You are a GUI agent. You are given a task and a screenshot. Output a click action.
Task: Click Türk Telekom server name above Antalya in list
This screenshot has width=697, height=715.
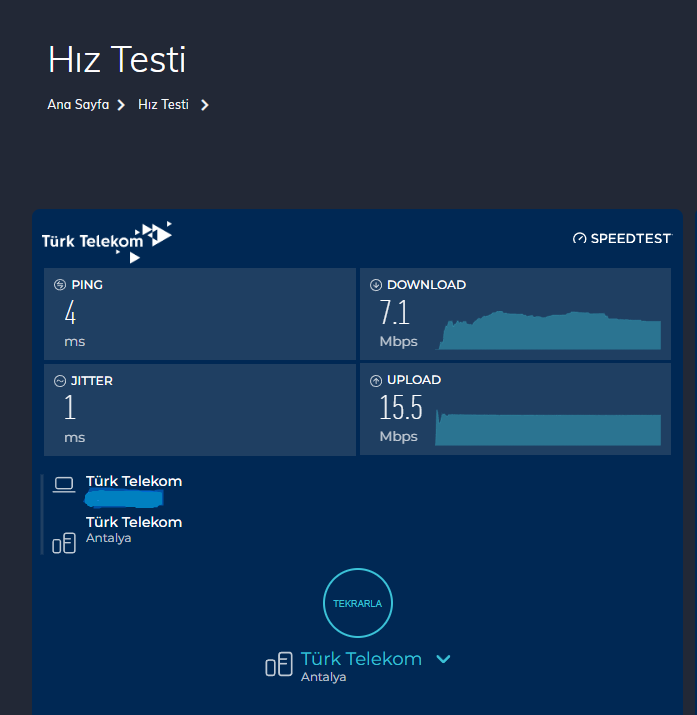[134, 522]
